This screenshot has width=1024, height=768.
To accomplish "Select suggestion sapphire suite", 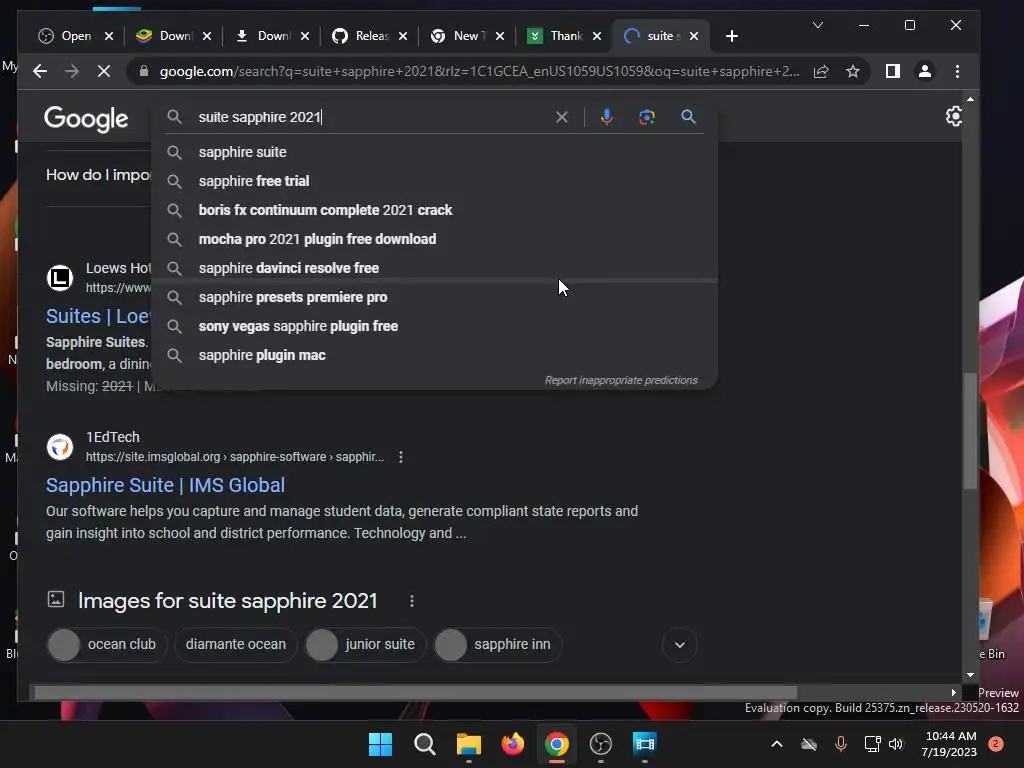I will (434, 152).
